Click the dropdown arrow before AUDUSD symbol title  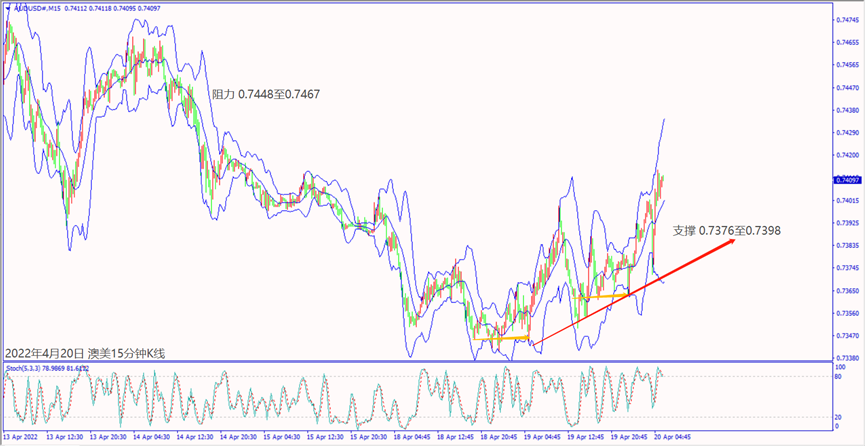point(7,9)
